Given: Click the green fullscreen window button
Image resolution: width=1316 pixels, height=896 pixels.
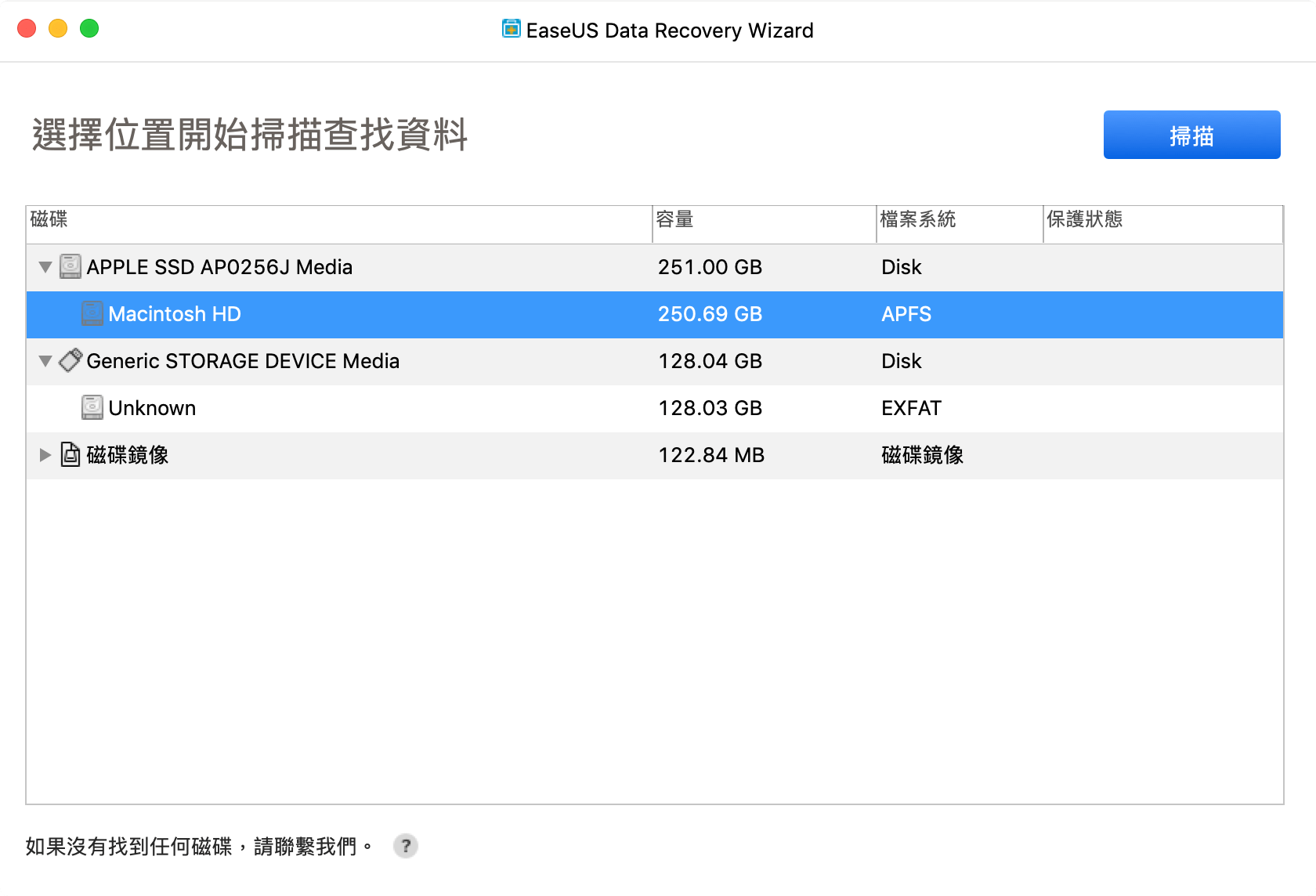Looking at the screenshot, I should click(x=89, y=29).
